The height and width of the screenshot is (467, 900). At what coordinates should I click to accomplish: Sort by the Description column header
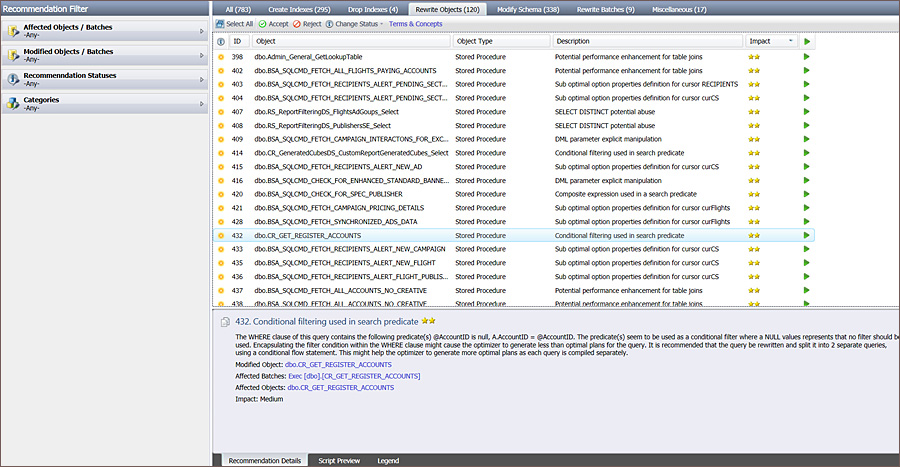[x=647, y=41]
